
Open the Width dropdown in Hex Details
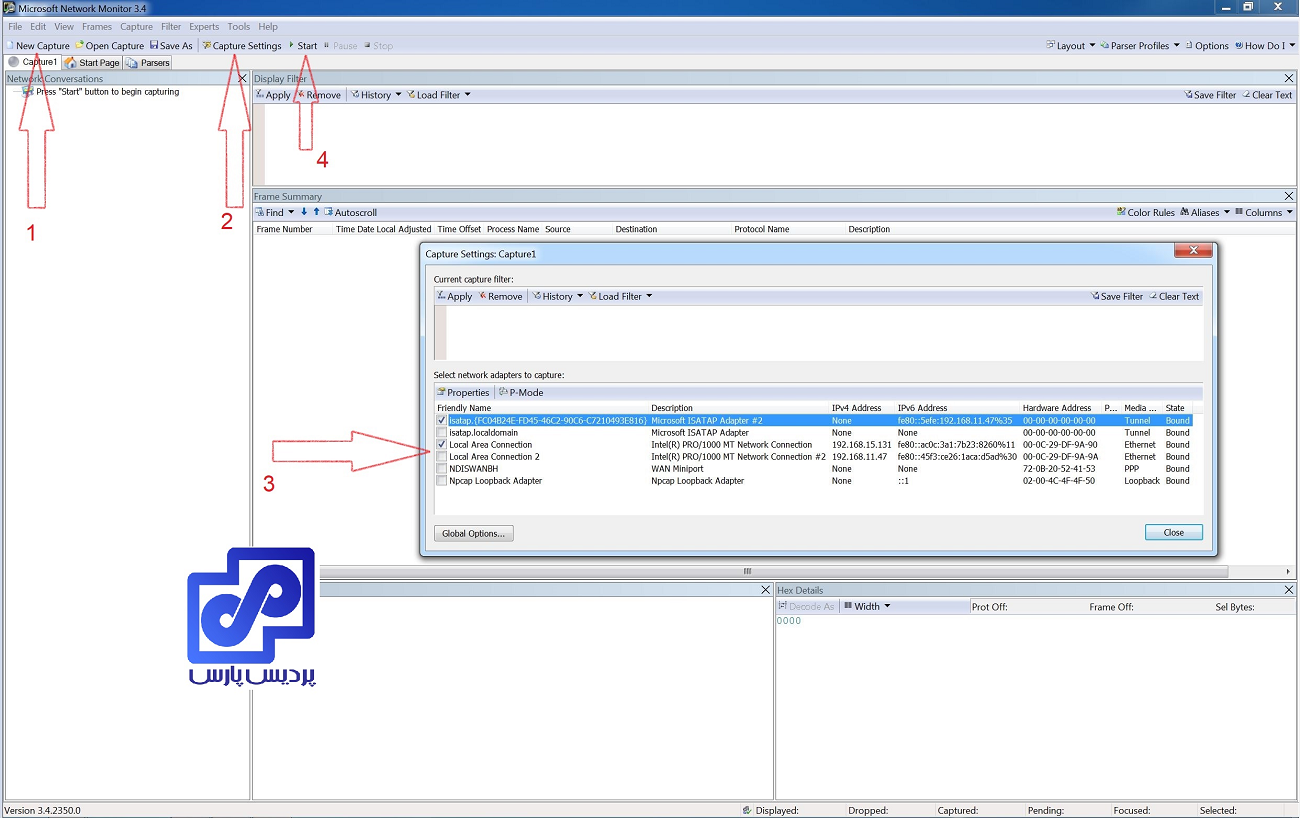[x=867, y=606]
